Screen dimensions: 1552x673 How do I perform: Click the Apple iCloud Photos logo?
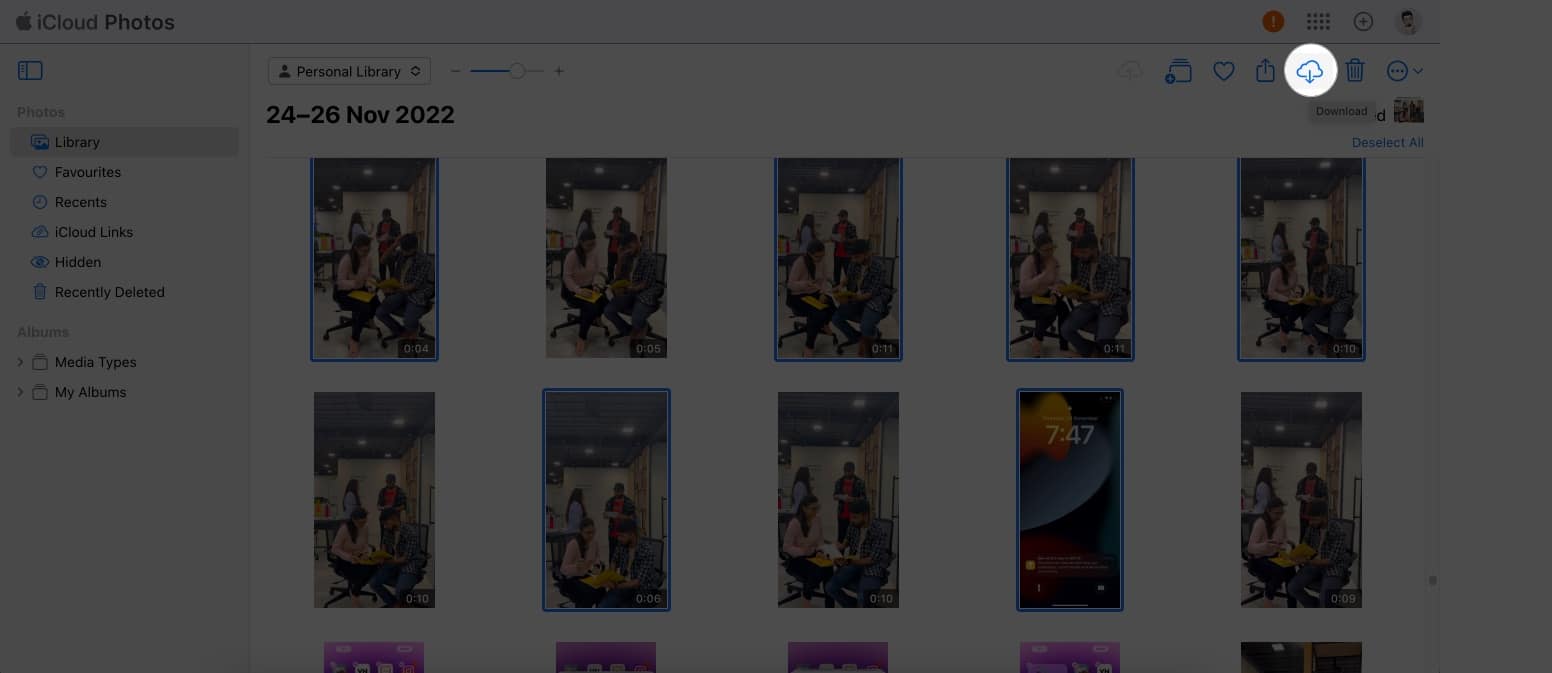click(x=95, y=21)
